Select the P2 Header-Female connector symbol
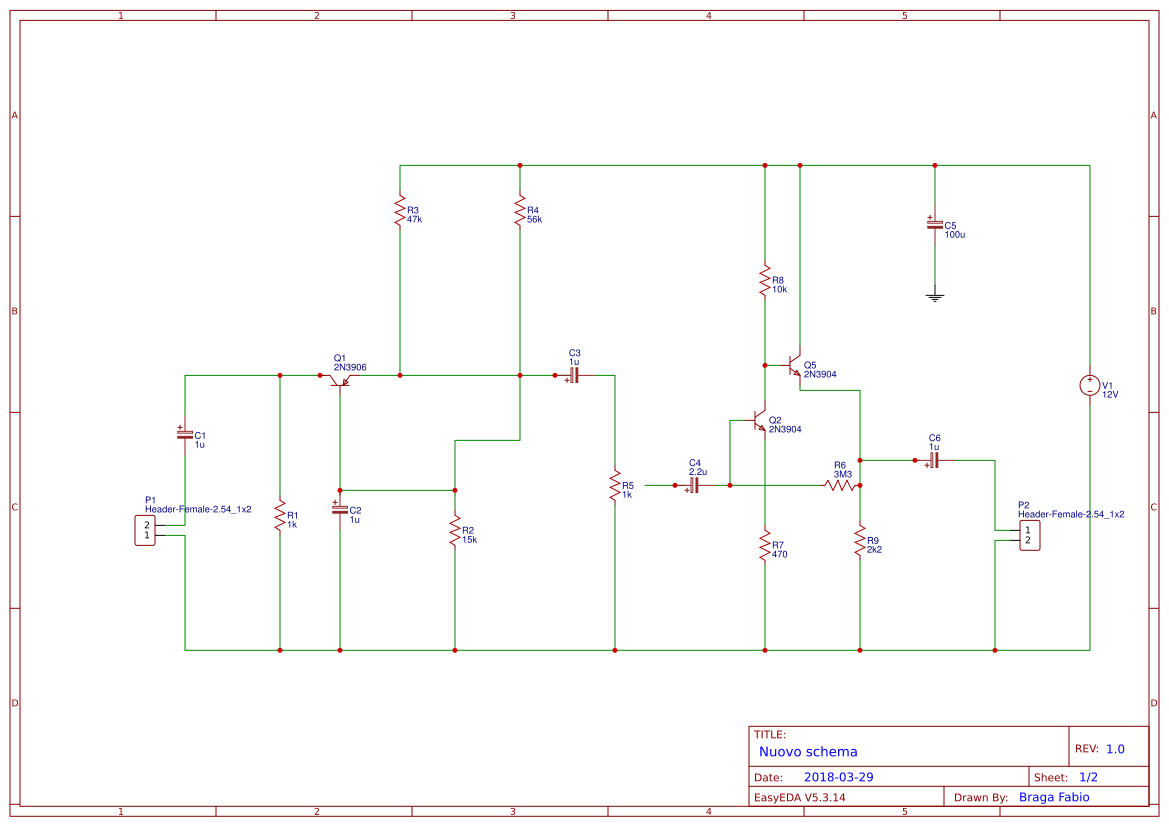 1032,535
